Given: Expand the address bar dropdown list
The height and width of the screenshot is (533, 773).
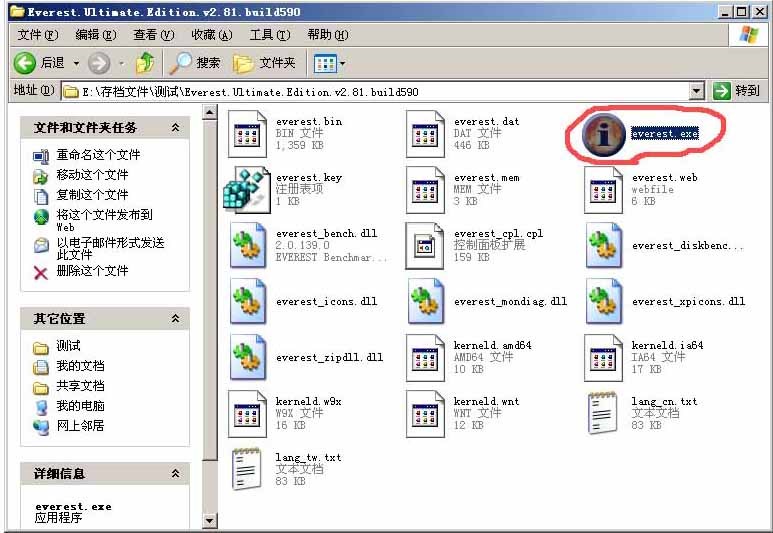Looking at the screenshot, I should point(696,91).
